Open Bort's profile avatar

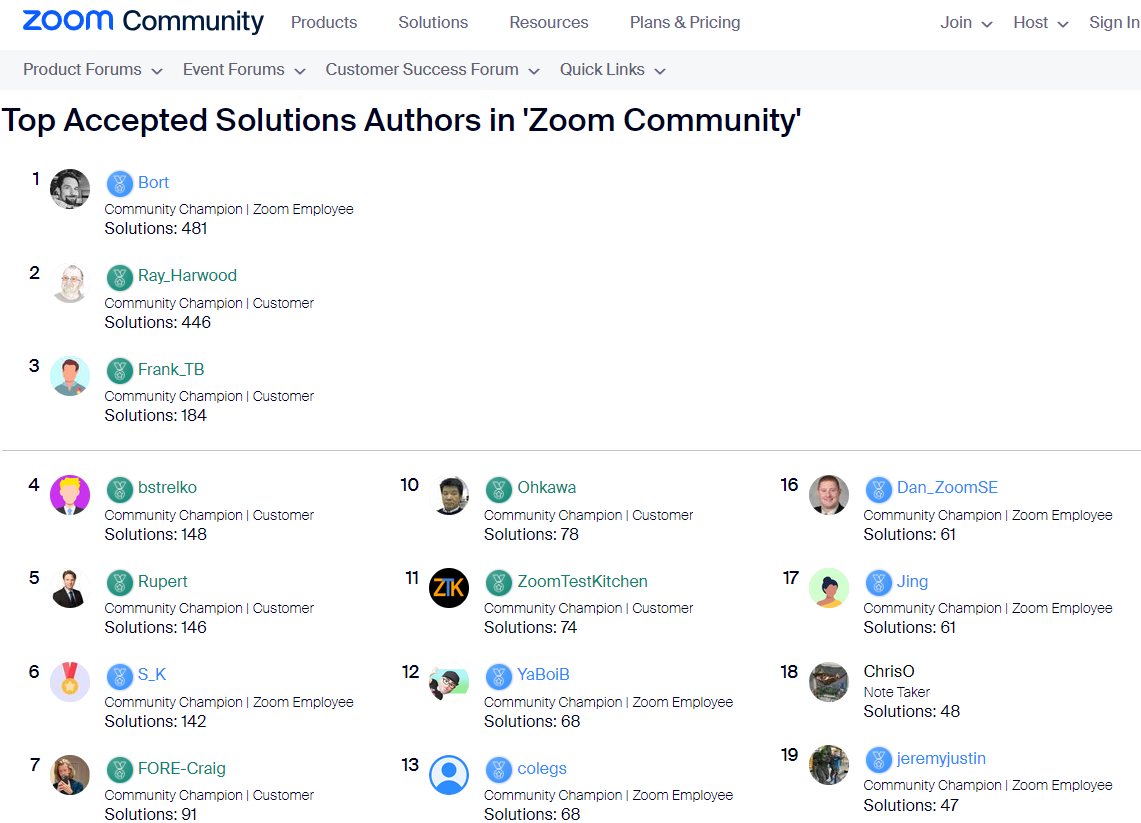point(70,188)
